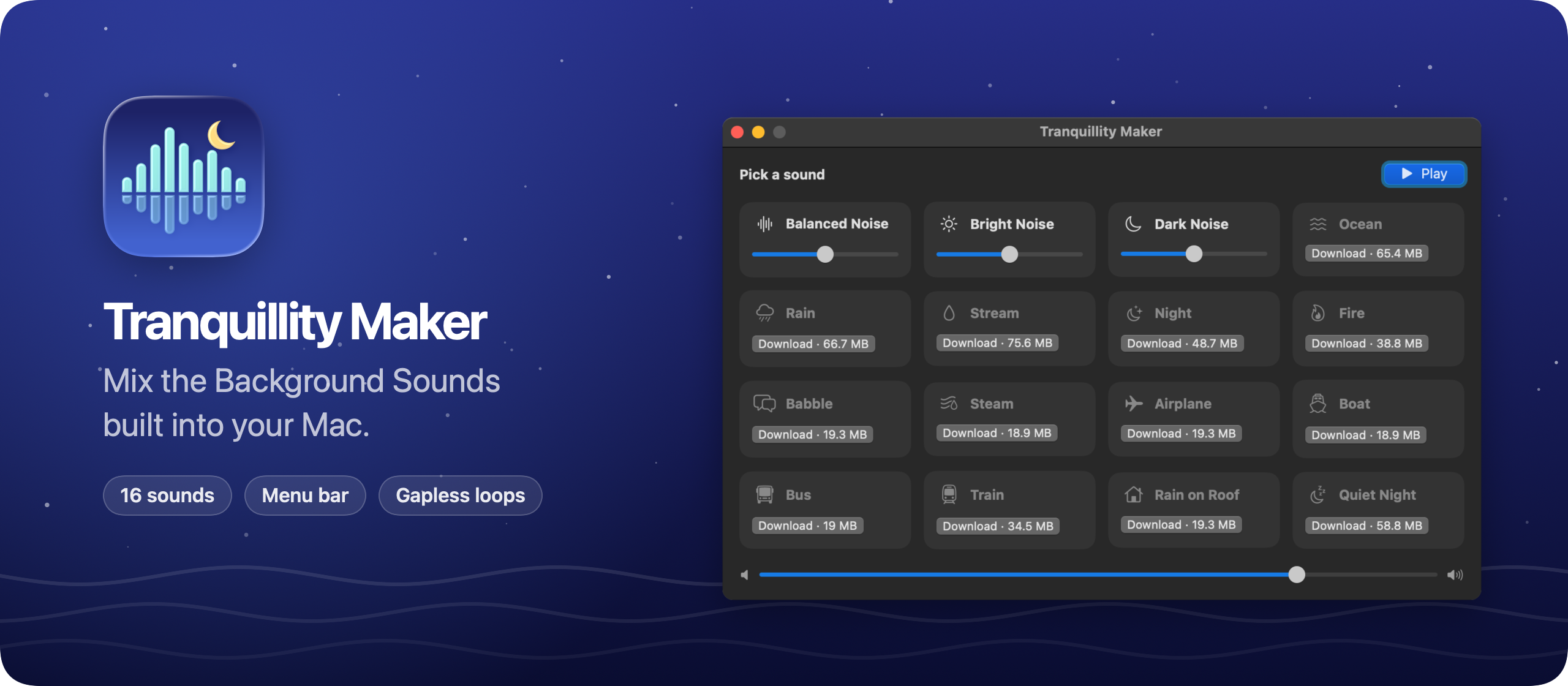The height and width of the screenshot is (686, 1568).
Task: Click the Tranquillity Maker app icon
Action: click(184, 176)
